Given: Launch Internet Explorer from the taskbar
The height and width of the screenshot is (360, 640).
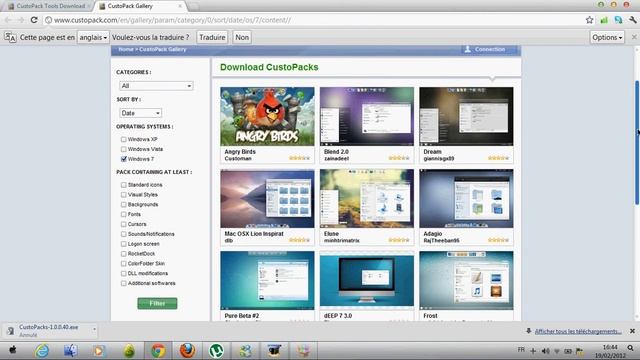Looking at the screenshot, I should pyautogui.click(x=42, y=351).
